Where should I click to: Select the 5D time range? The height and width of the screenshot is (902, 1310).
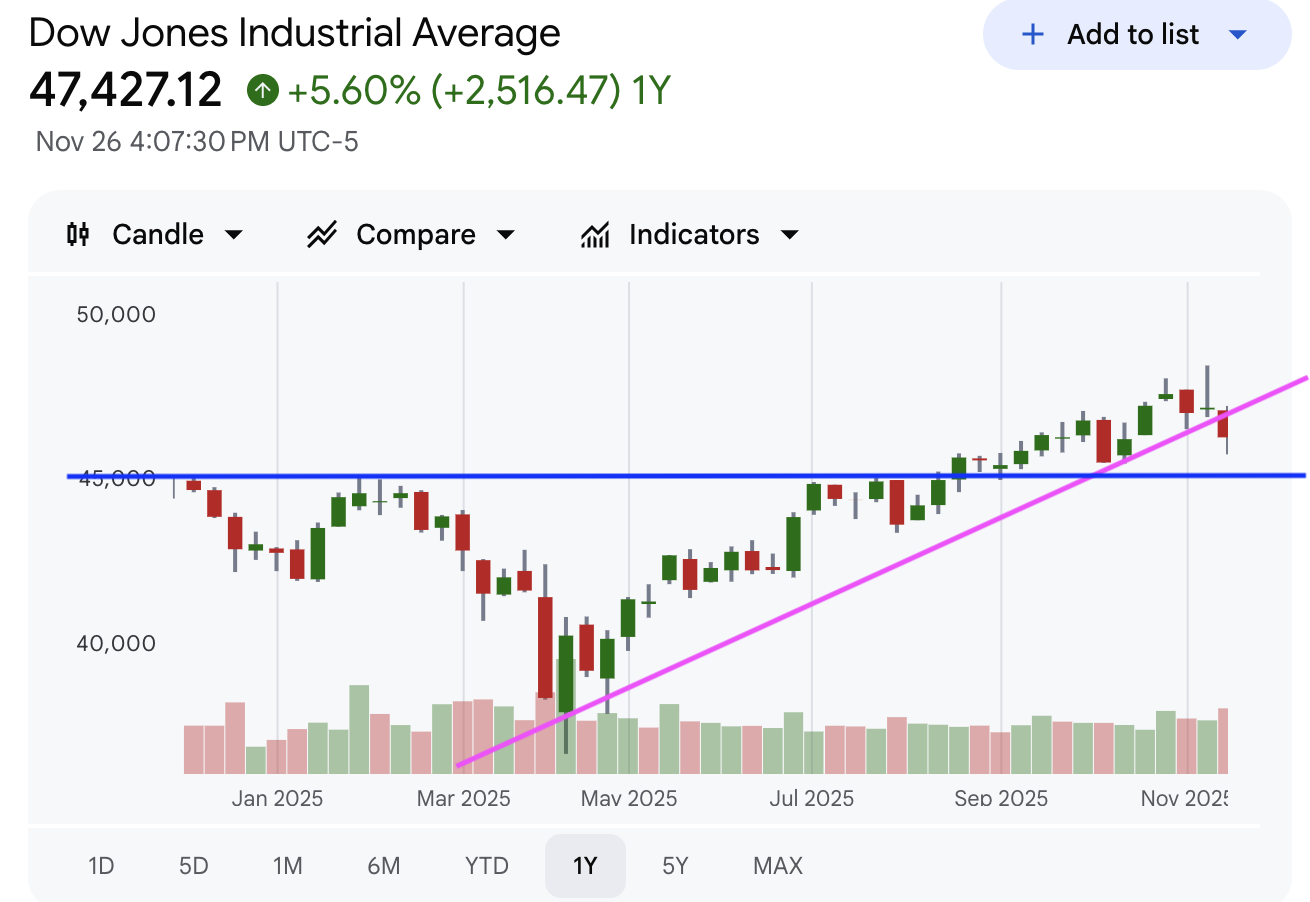[x=193, y=865]
